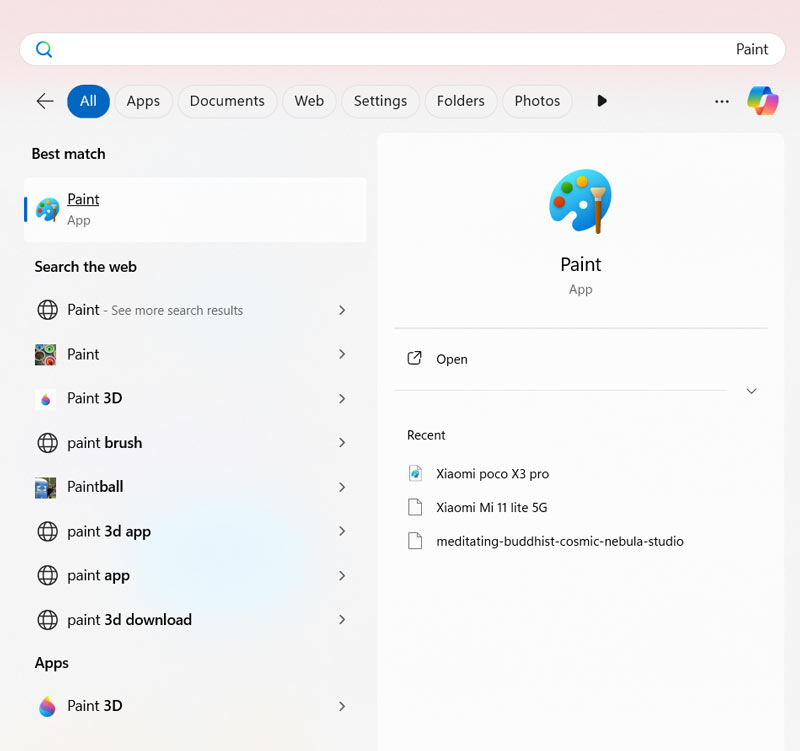Click the search magnifier icon
800x751 pixels.
pos(44,49)
